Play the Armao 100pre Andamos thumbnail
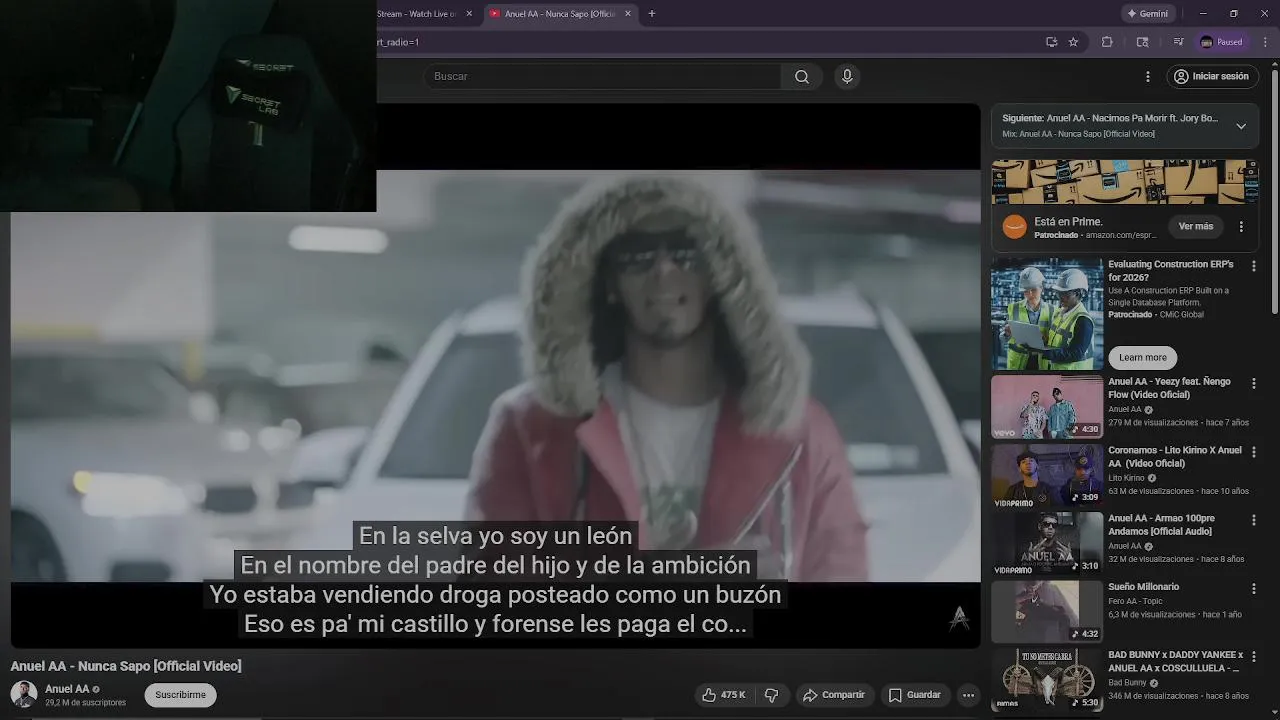The image size is (1280, 720). 1047,544
